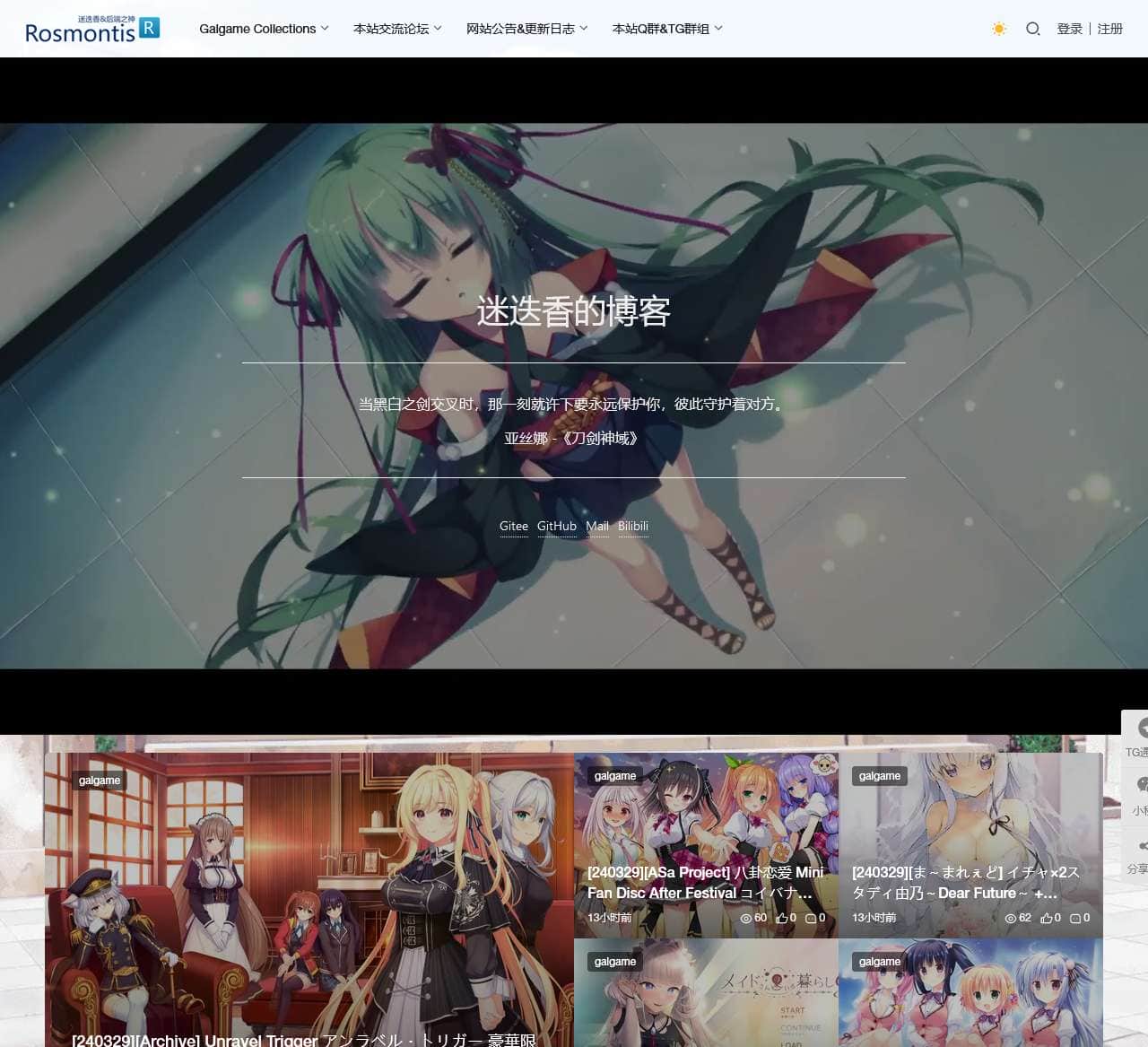Click comment icon on Dear Future post

pos(1074,919)
